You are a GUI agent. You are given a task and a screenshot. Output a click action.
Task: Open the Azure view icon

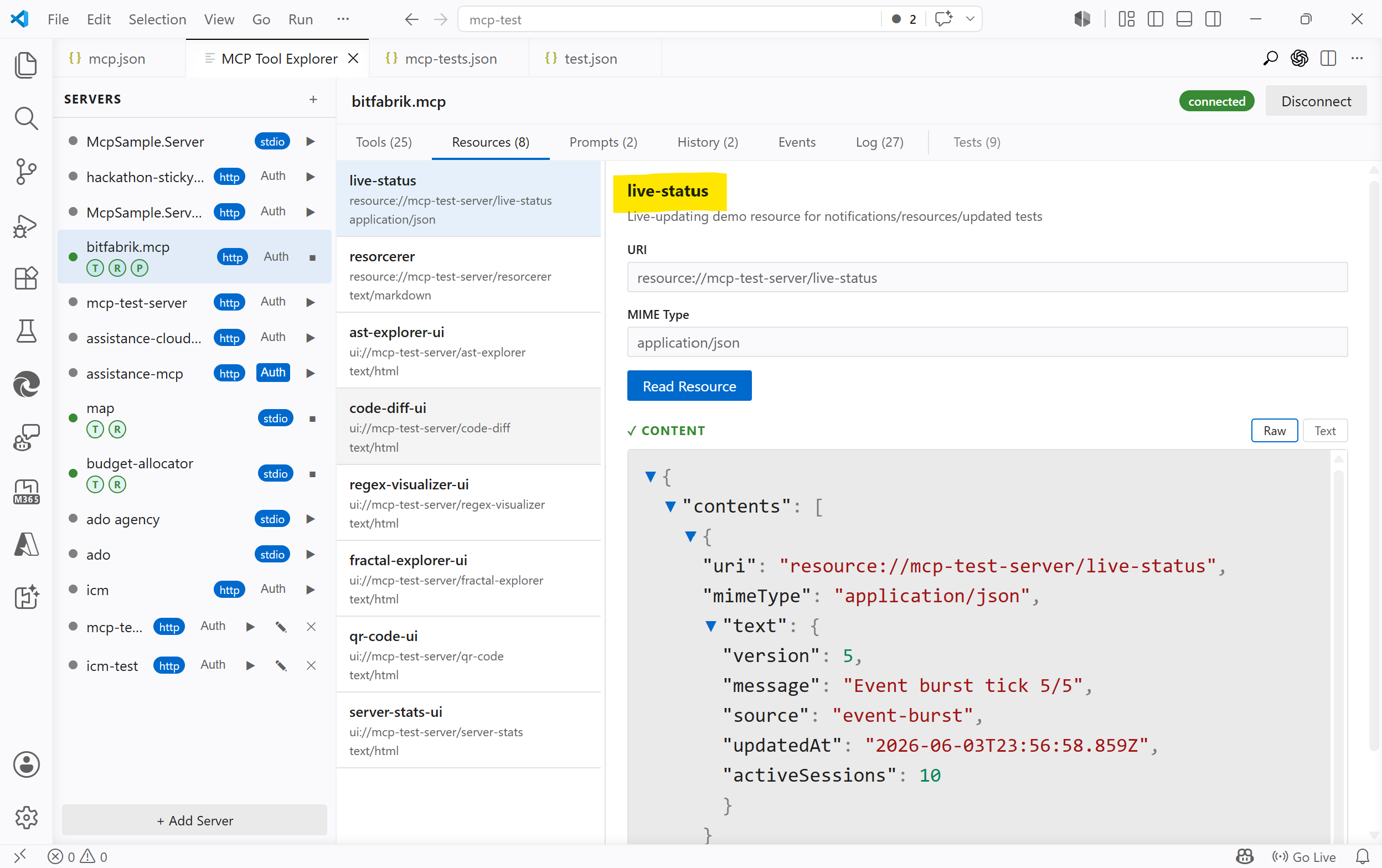tap(26, 544)
